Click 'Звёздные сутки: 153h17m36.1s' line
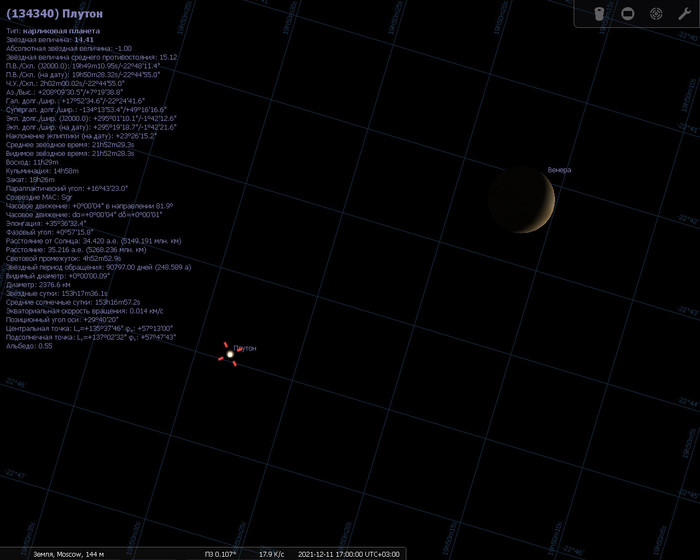This screenshot has height=560, width=700. [x=57, y=293]
